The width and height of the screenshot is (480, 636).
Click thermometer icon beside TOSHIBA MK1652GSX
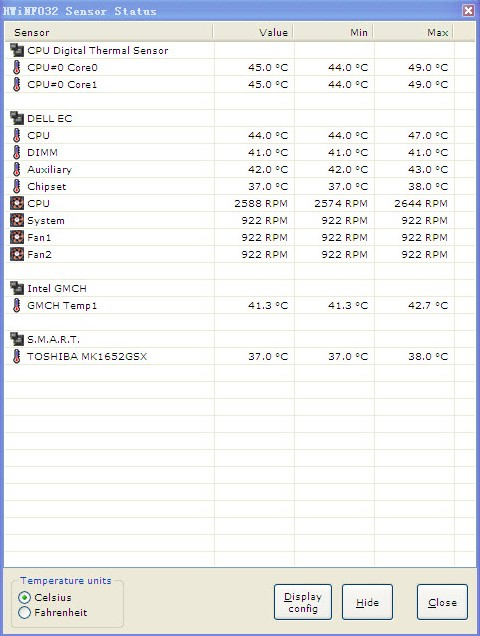16,357
